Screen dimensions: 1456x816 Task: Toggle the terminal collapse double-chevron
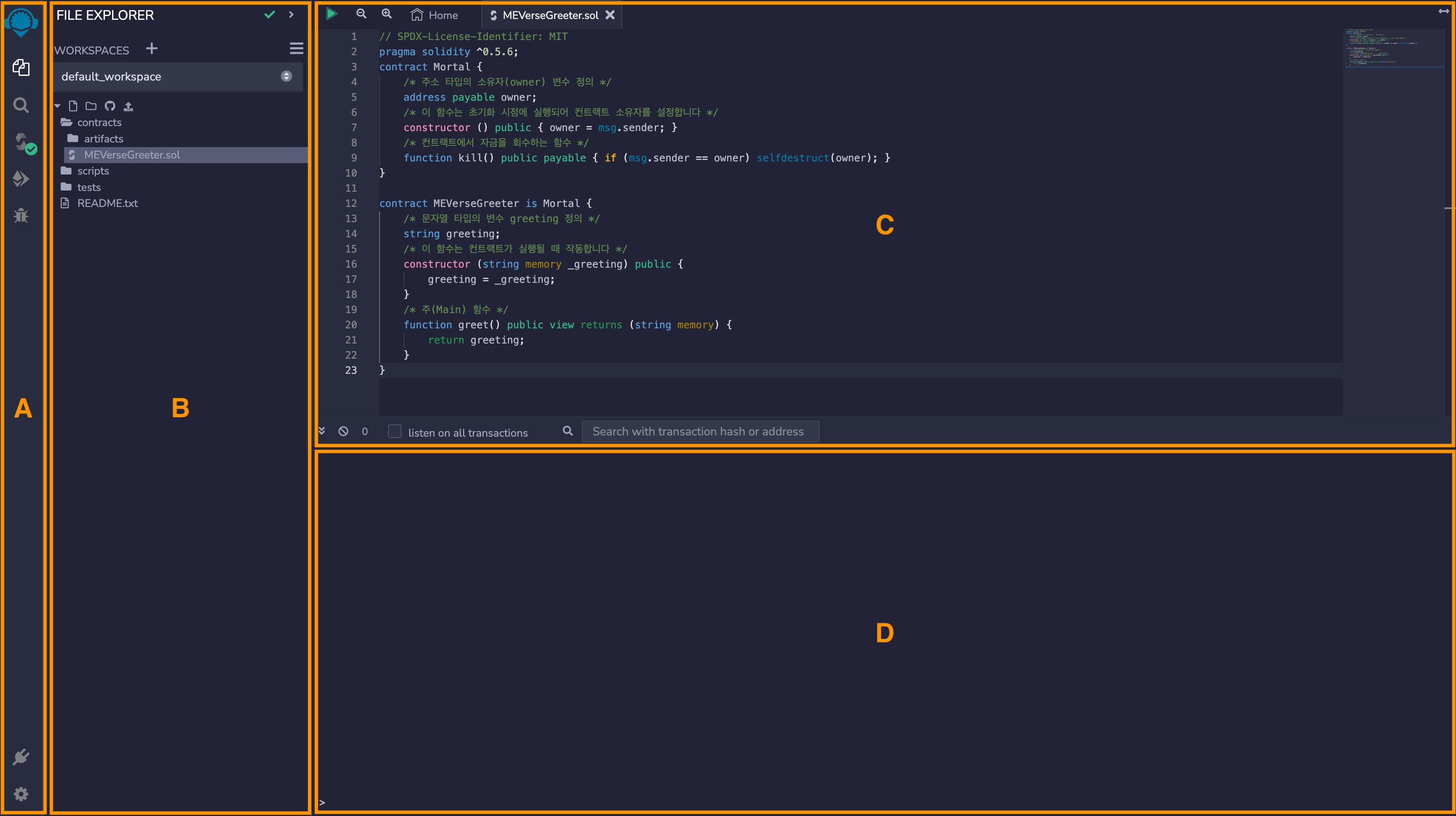[x=321, y=431]
